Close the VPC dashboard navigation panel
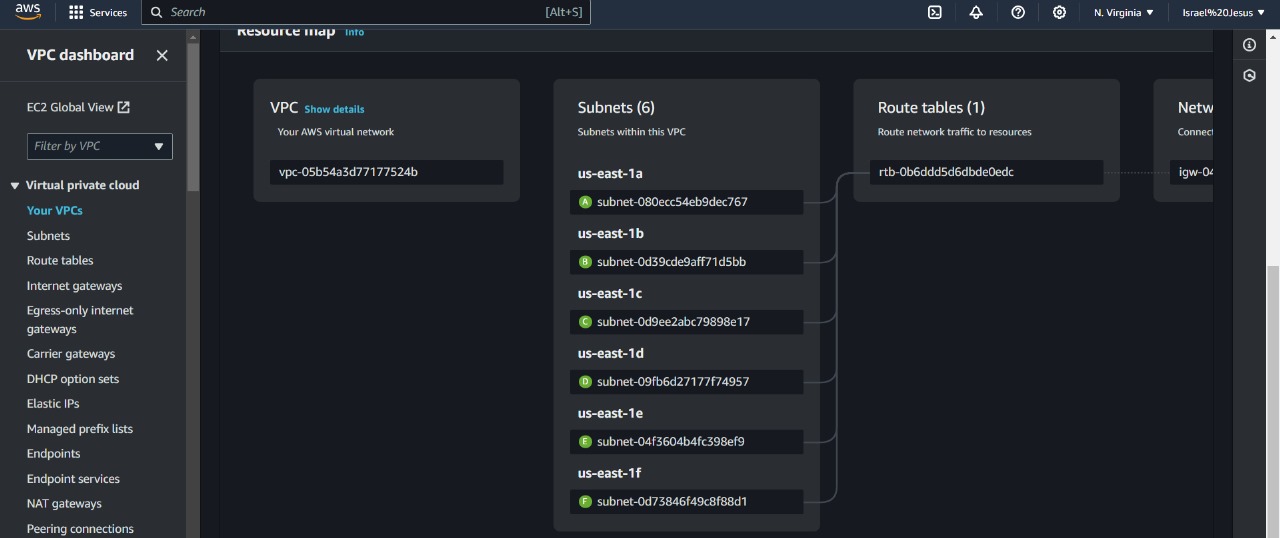1280x538 pixels. pyautogui.click(x=162, y=55)
